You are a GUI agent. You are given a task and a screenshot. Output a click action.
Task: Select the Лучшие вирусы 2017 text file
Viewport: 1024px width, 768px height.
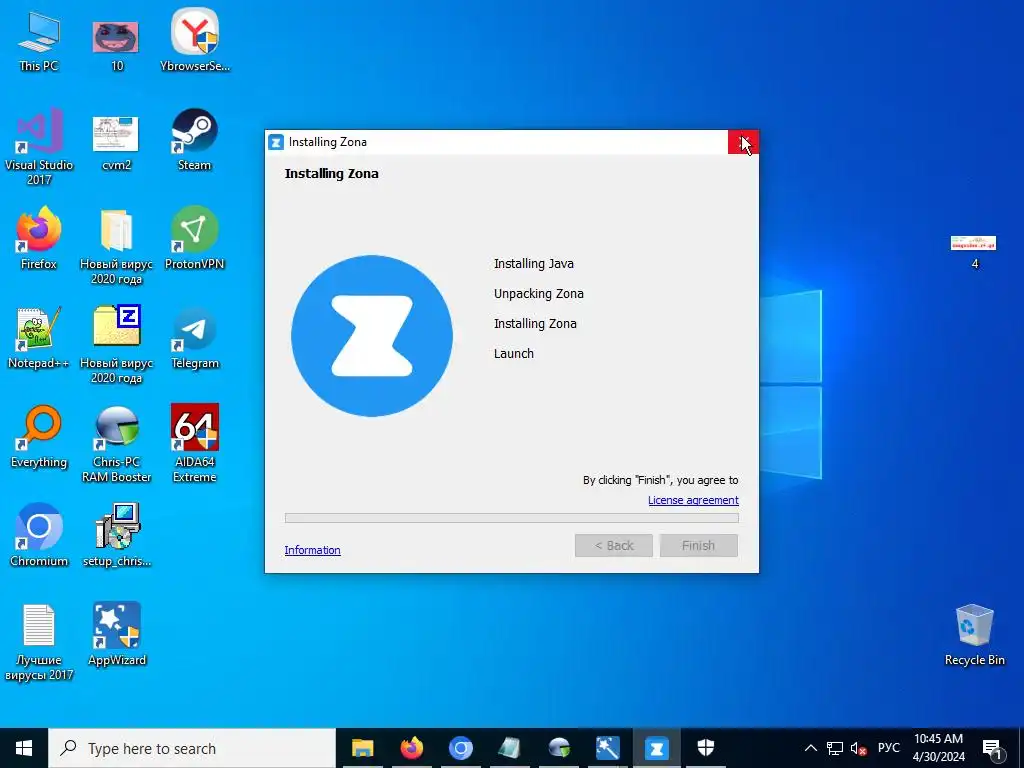pos(39,643)
